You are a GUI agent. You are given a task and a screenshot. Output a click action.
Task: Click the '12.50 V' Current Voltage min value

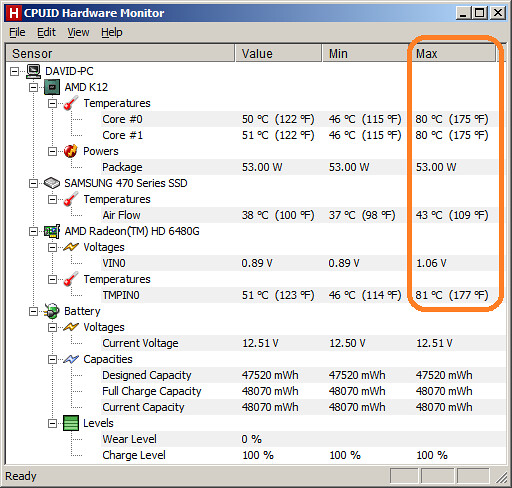tap(347, 343)
